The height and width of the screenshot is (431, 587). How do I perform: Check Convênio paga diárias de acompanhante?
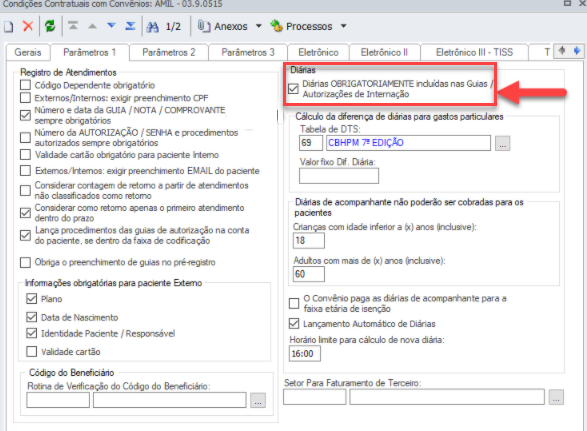294,303
